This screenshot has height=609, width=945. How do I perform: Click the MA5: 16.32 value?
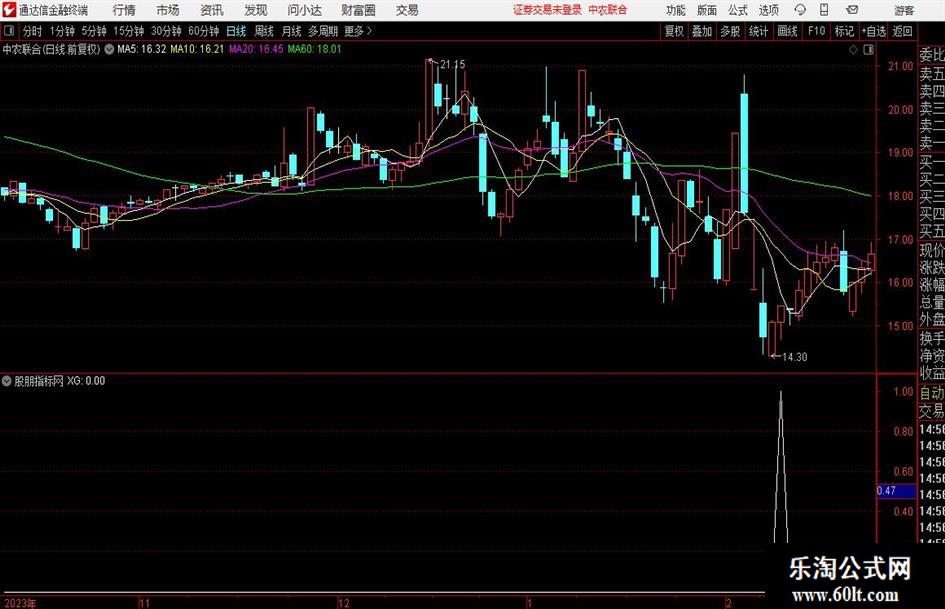(x=142, y=49)
